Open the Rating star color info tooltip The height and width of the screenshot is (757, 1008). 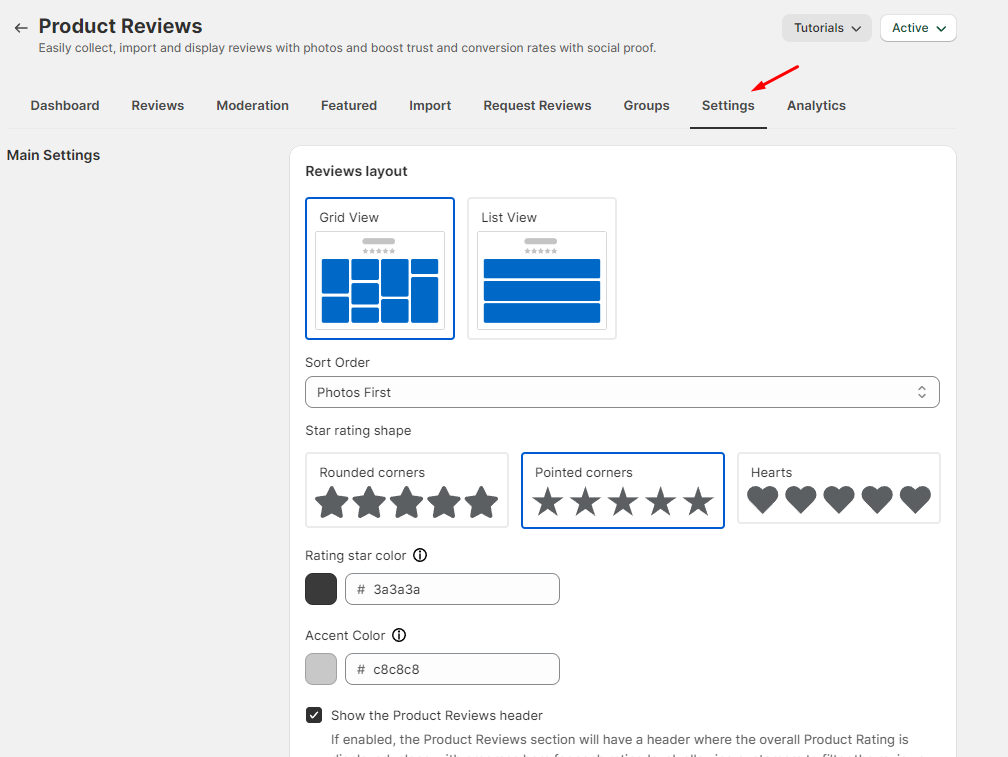(x=420, y=554)
